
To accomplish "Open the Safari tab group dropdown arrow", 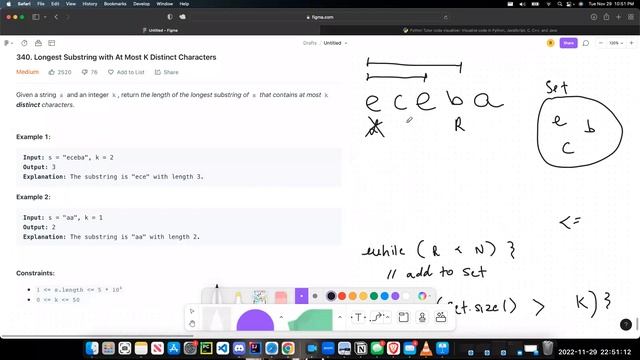I will click(45, 17).
